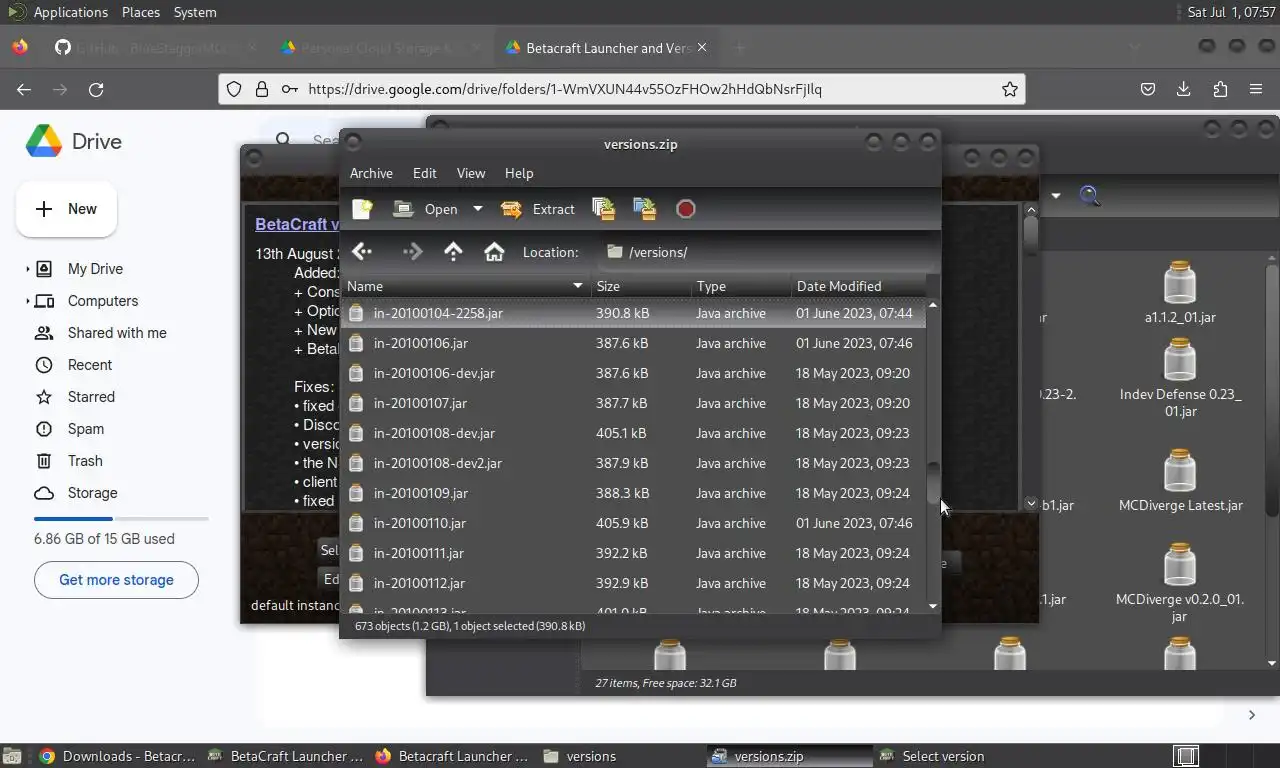Click the Get more storage button

pyautogui.click(x=116, y=580)
